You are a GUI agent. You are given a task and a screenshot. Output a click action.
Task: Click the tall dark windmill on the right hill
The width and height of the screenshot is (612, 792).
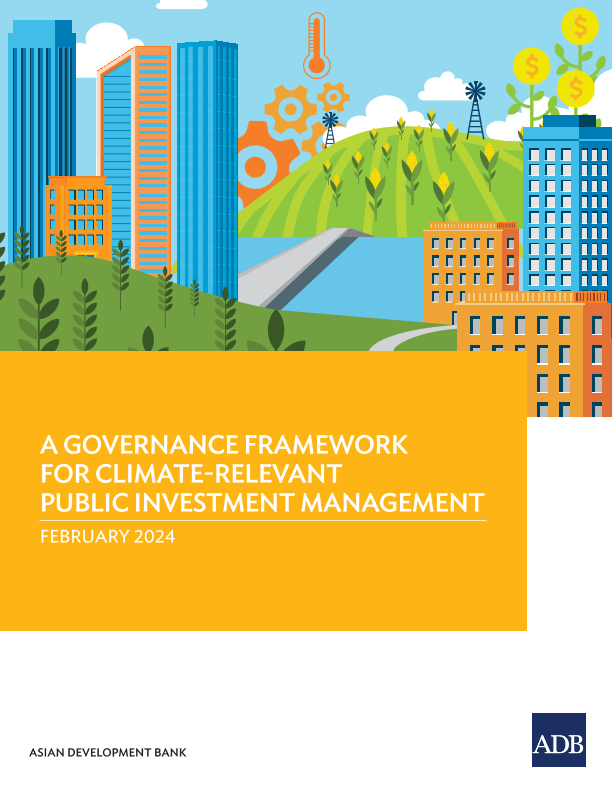pos(475,108)
